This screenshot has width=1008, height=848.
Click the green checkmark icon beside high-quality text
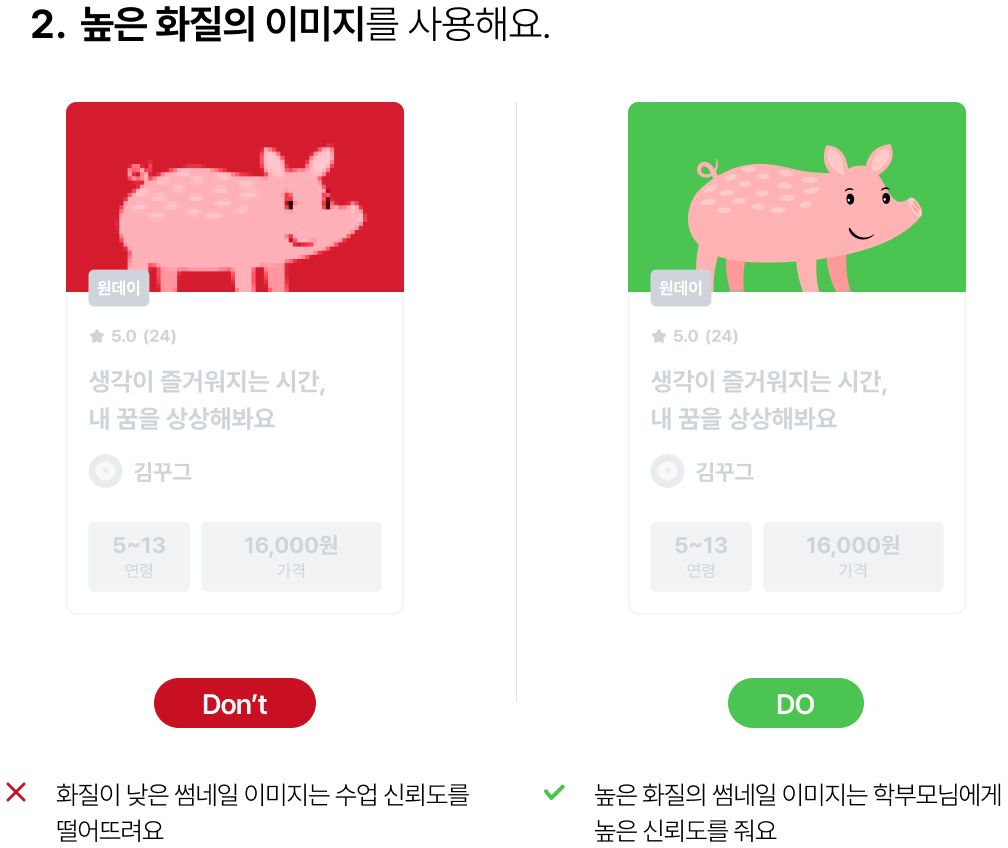pyautogui.click(x=554, y=792)
